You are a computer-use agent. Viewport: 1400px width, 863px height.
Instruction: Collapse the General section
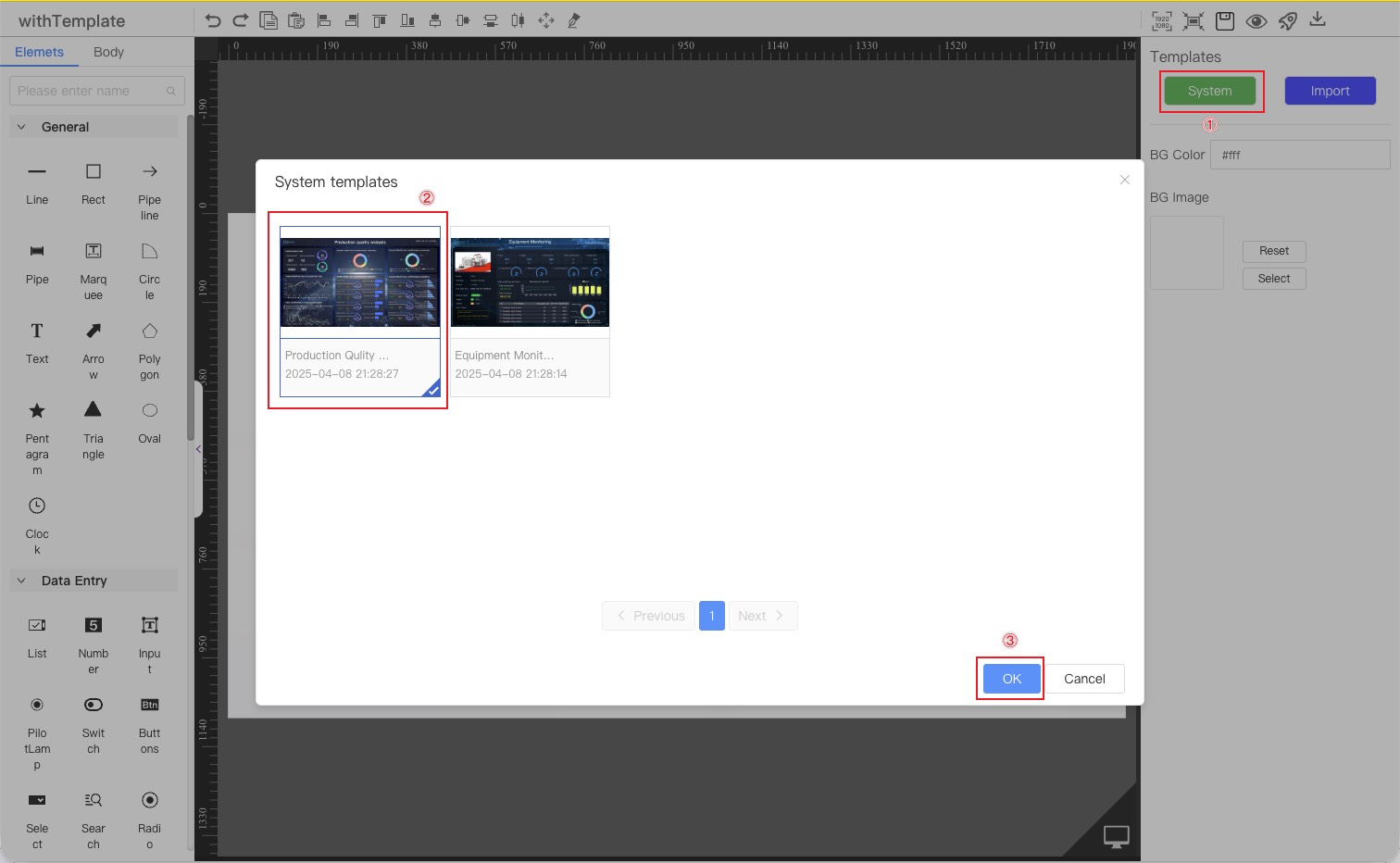coord(21,127)
